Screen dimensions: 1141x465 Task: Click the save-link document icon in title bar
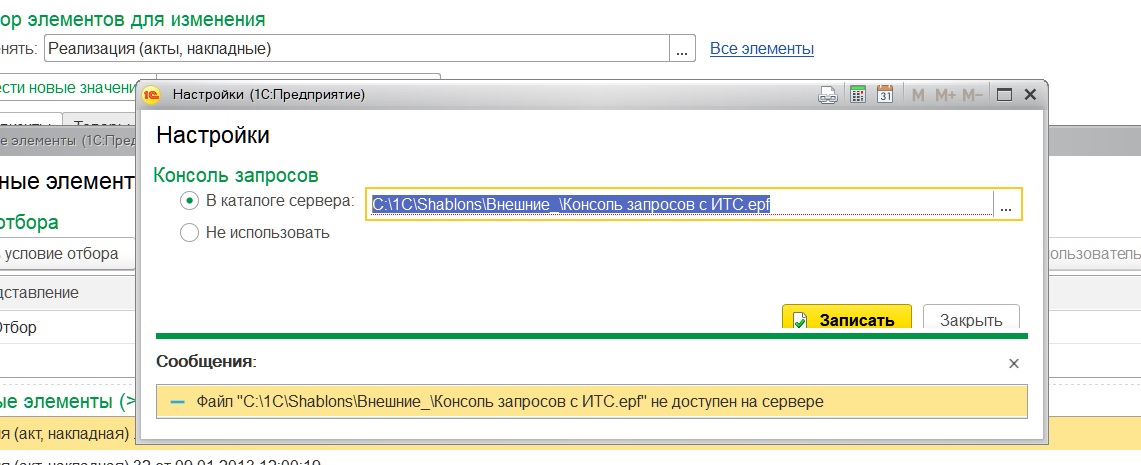click(828, 95)
